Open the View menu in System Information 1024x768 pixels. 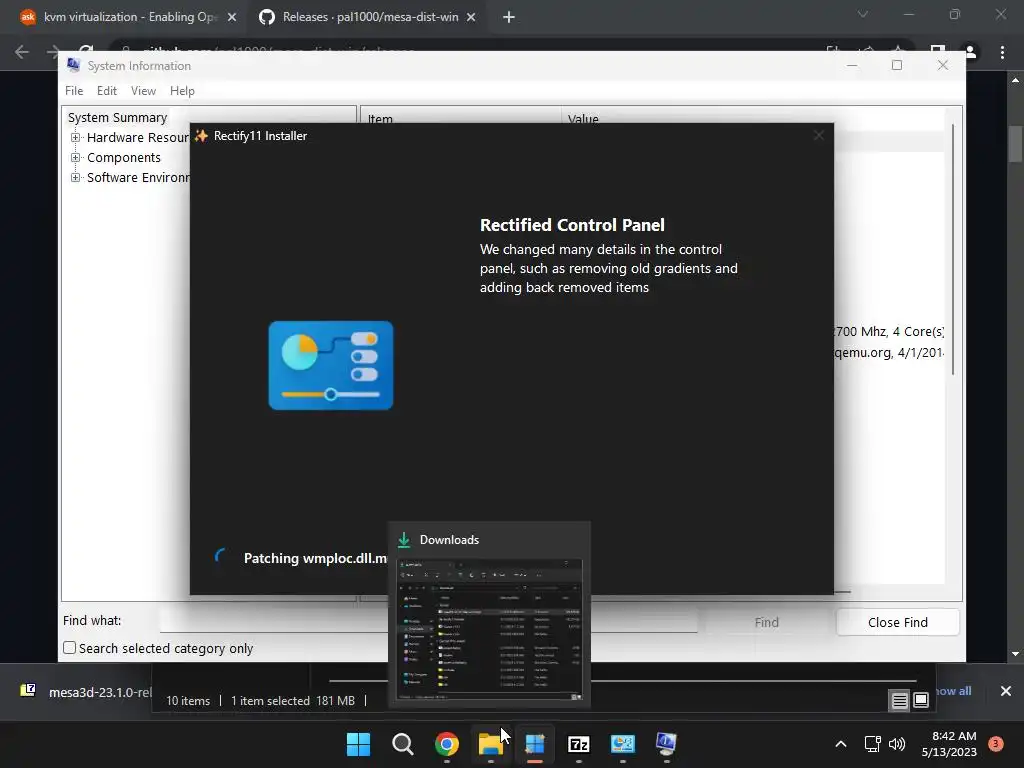click(143, 91)
